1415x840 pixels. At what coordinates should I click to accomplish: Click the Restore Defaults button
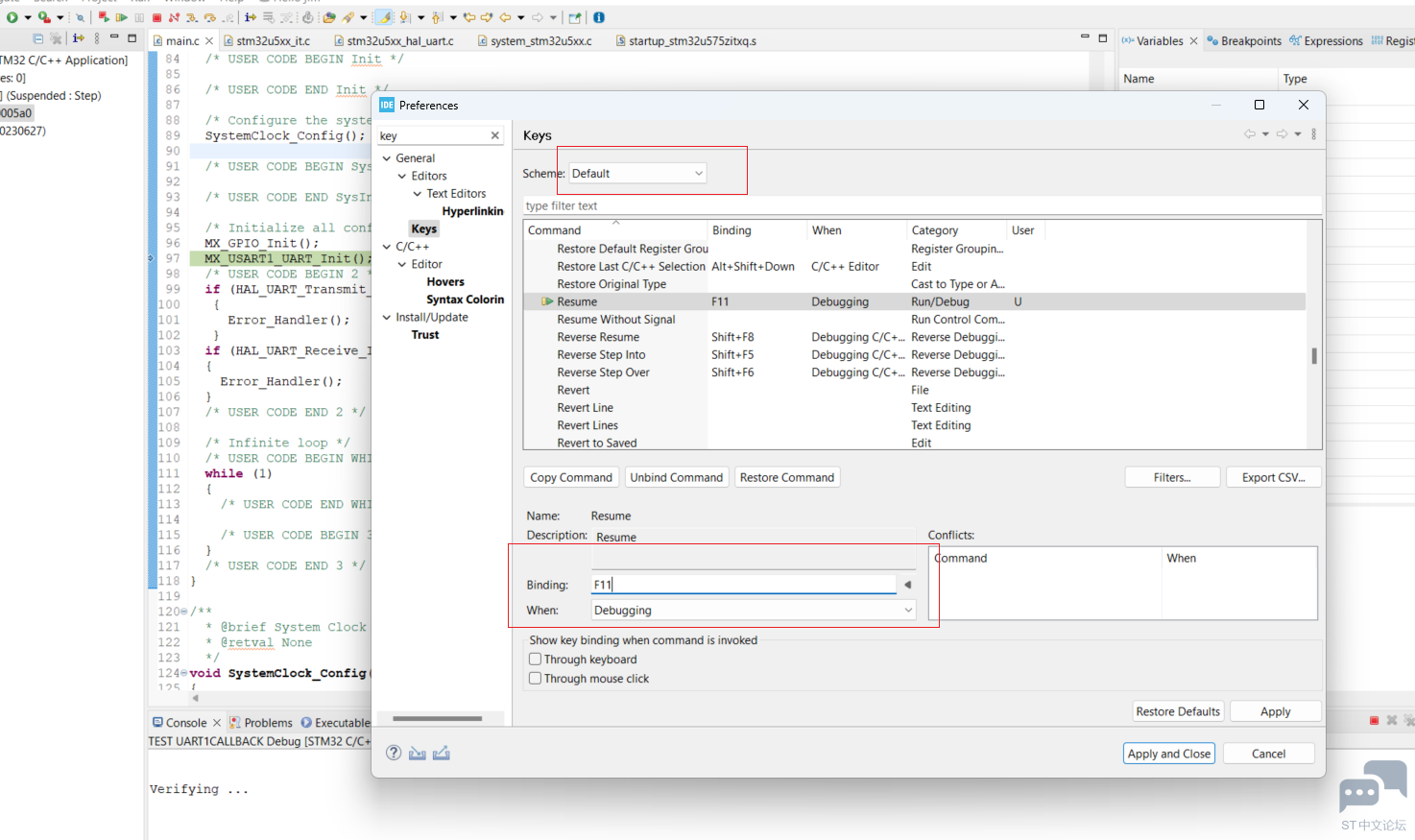coord(1178,711)
